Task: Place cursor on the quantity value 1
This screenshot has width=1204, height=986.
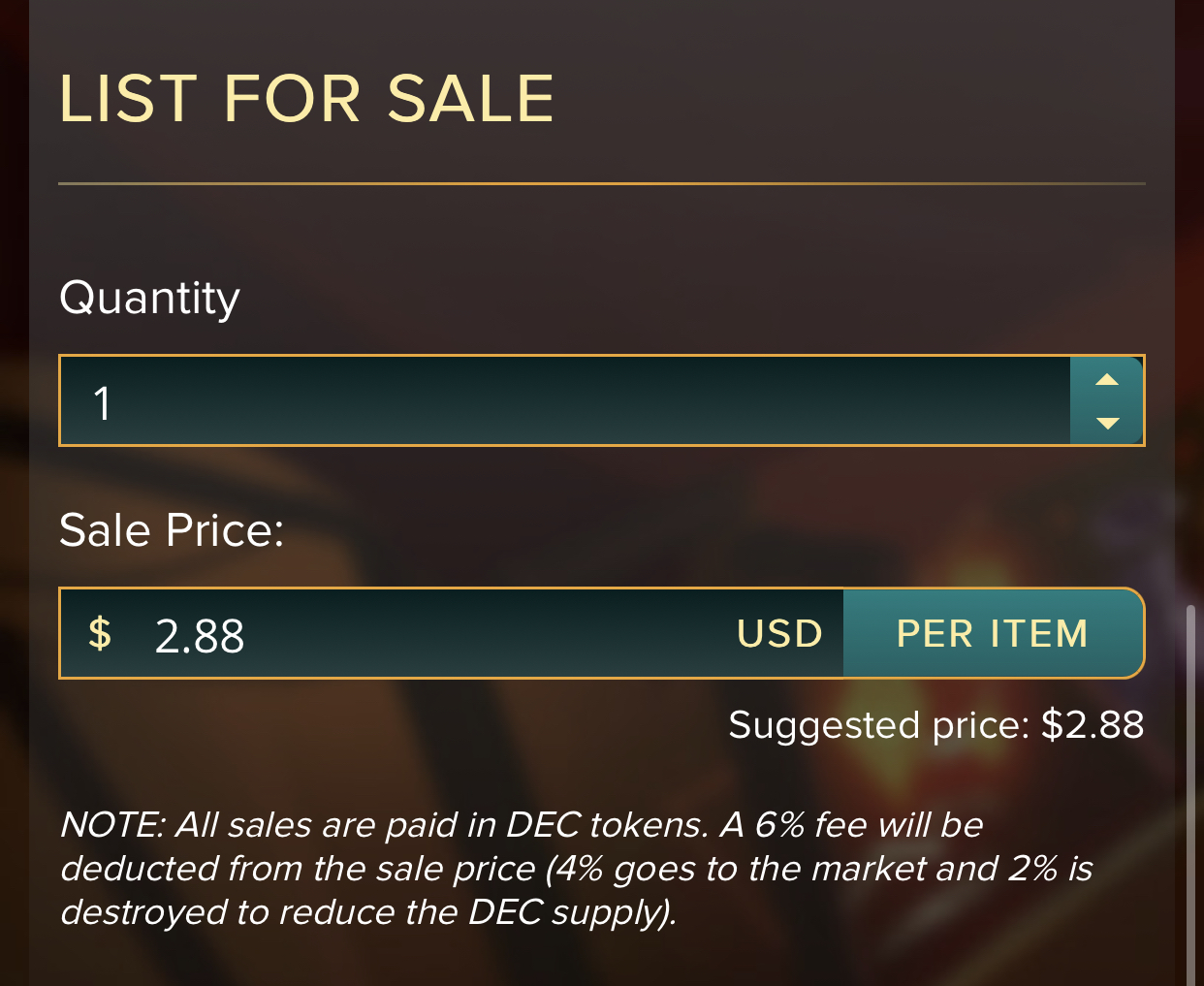Action: (x=103, y=402)
